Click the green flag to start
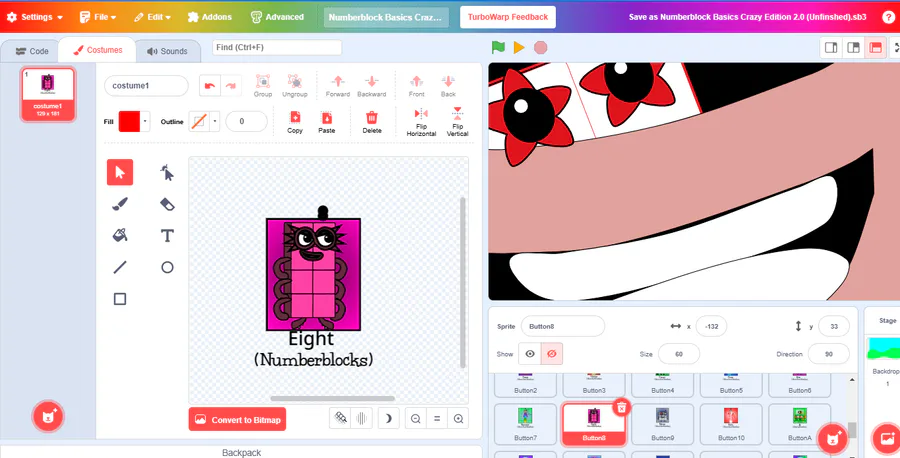Image resolution: width=900 pixels, height=458 pixels. click(498, 48)
